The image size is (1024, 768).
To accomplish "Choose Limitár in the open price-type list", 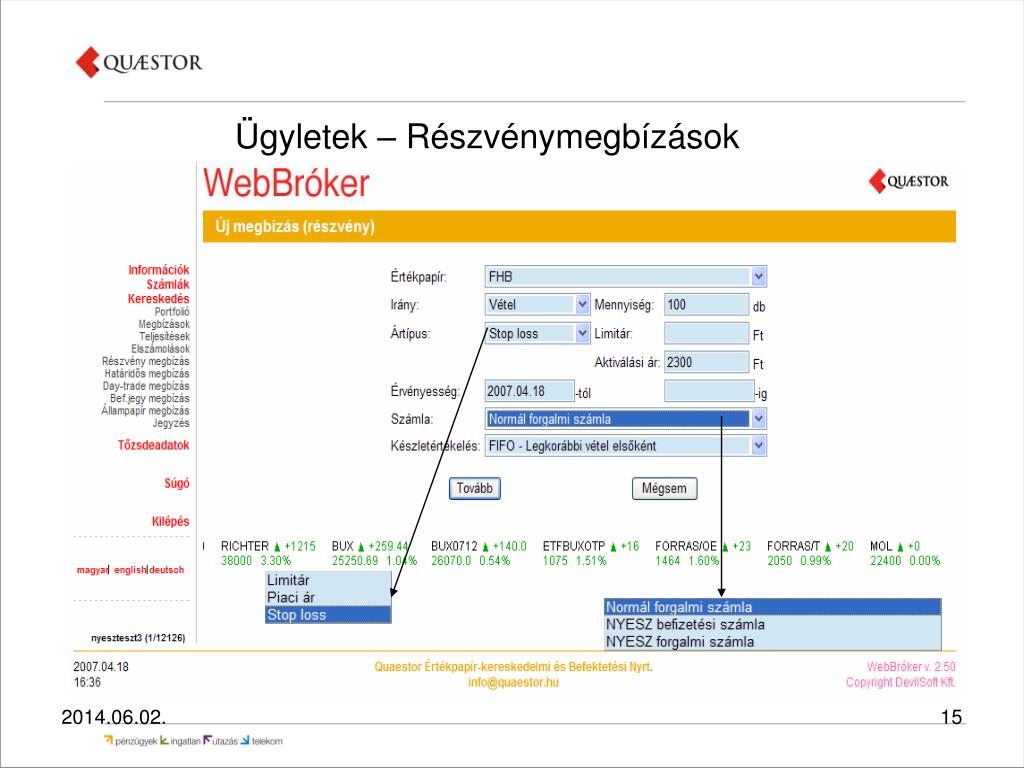I will coord(328,580).
